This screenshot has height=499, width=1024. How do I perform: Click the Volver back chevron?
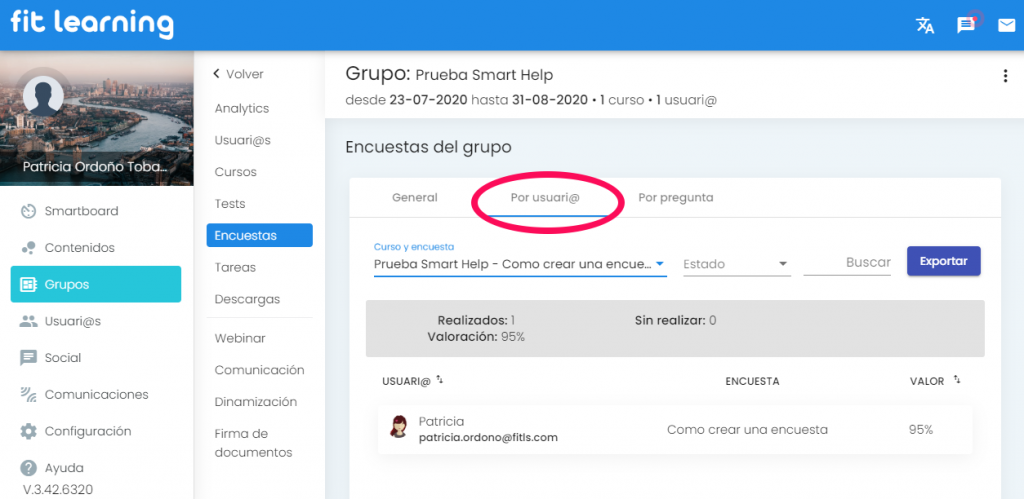(x=216, y=74)
